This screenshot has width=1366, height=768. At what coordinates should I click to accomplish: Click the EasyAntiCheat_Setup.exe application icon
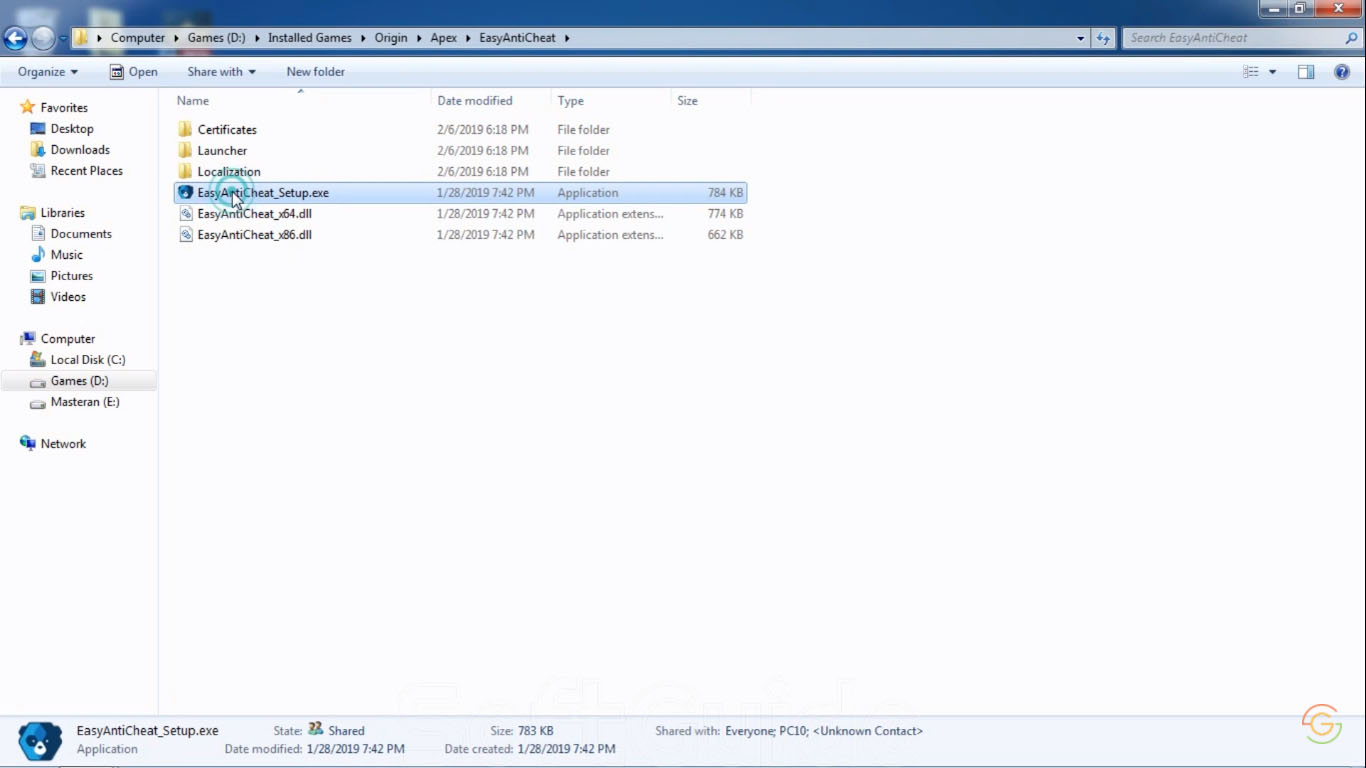click(185, 192)
